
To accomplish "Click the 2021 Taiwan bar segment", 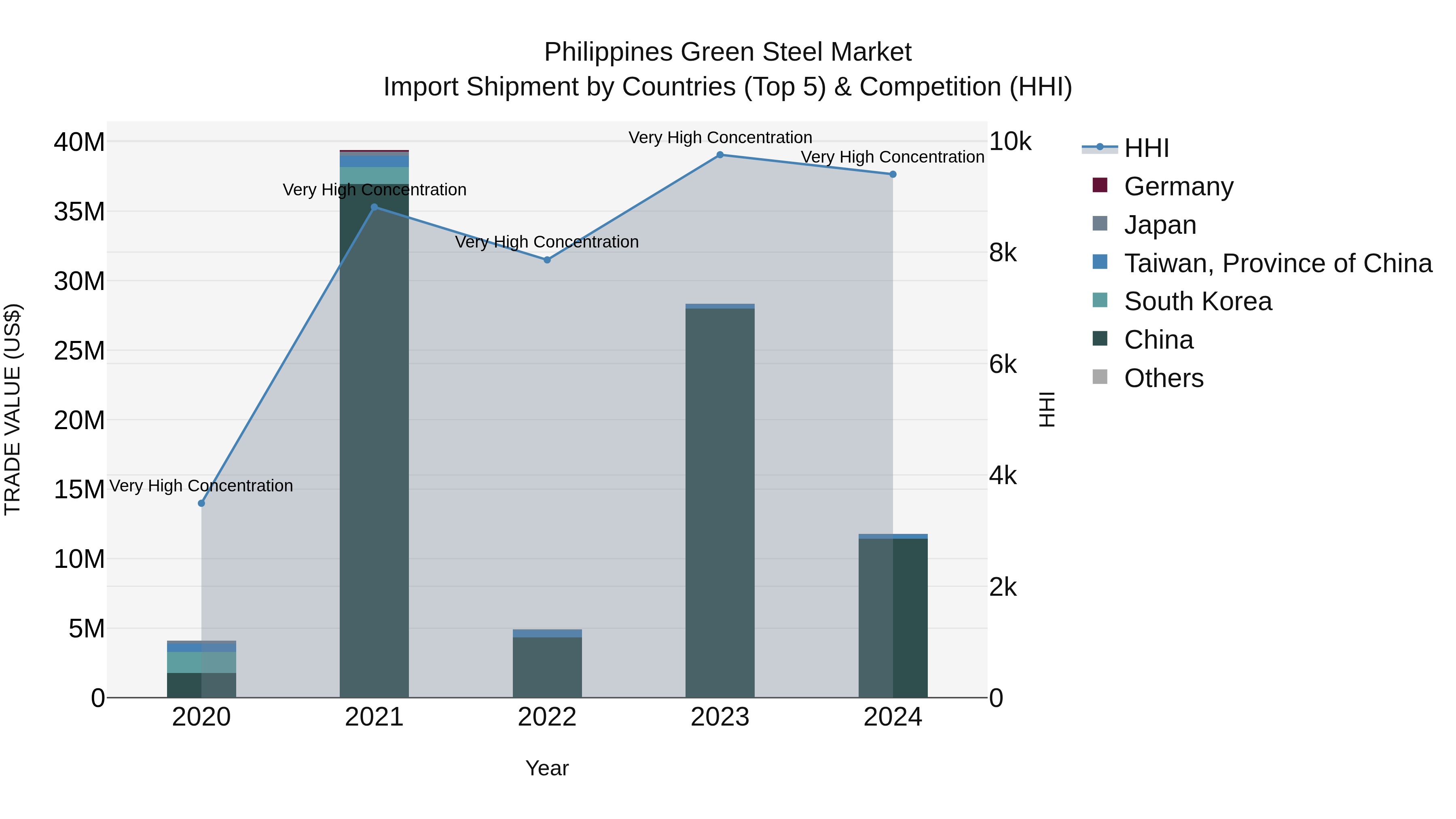I will tap(374, 161).
